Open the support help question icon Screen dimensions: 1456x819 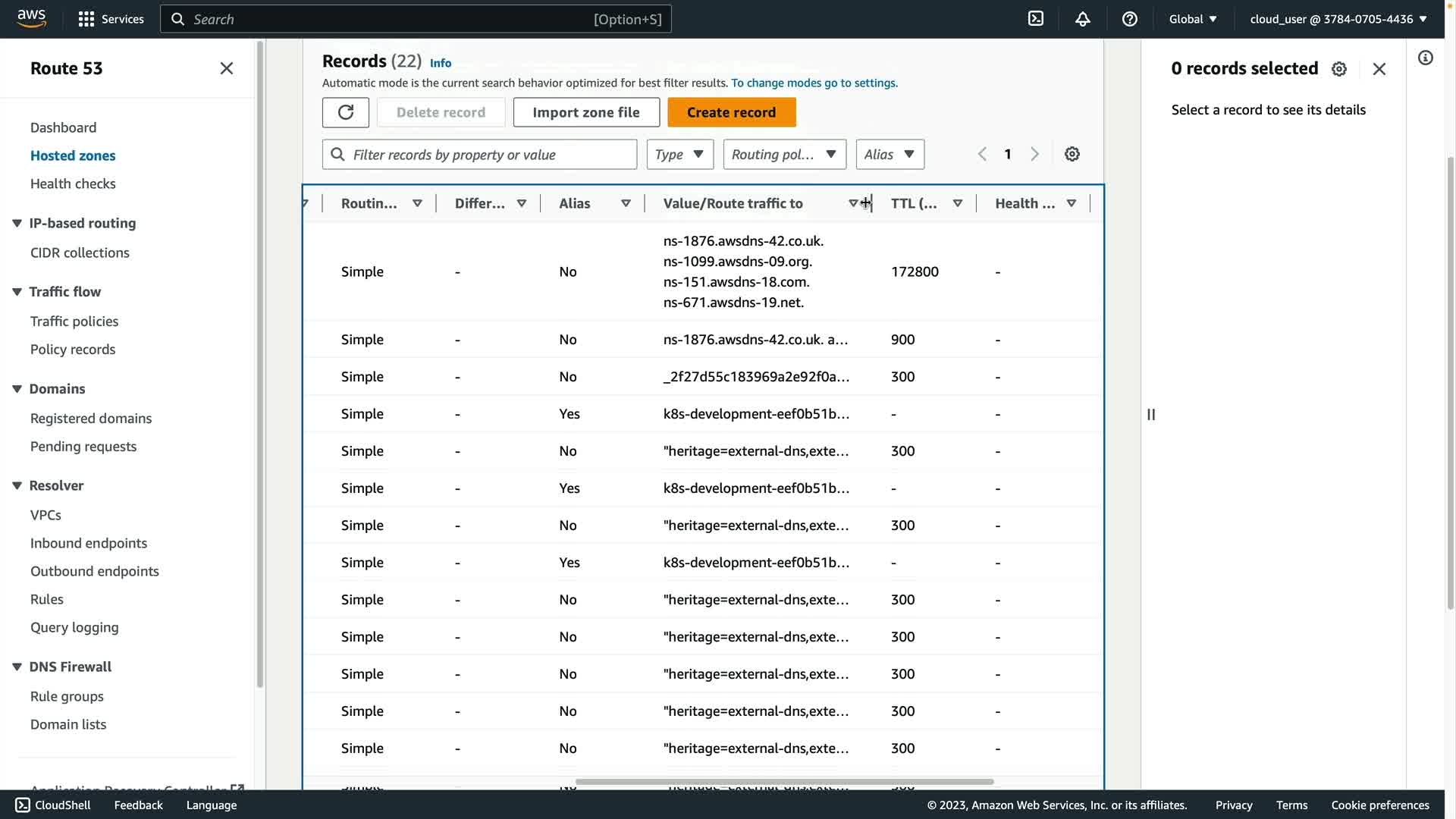(x=1130, y=19)
